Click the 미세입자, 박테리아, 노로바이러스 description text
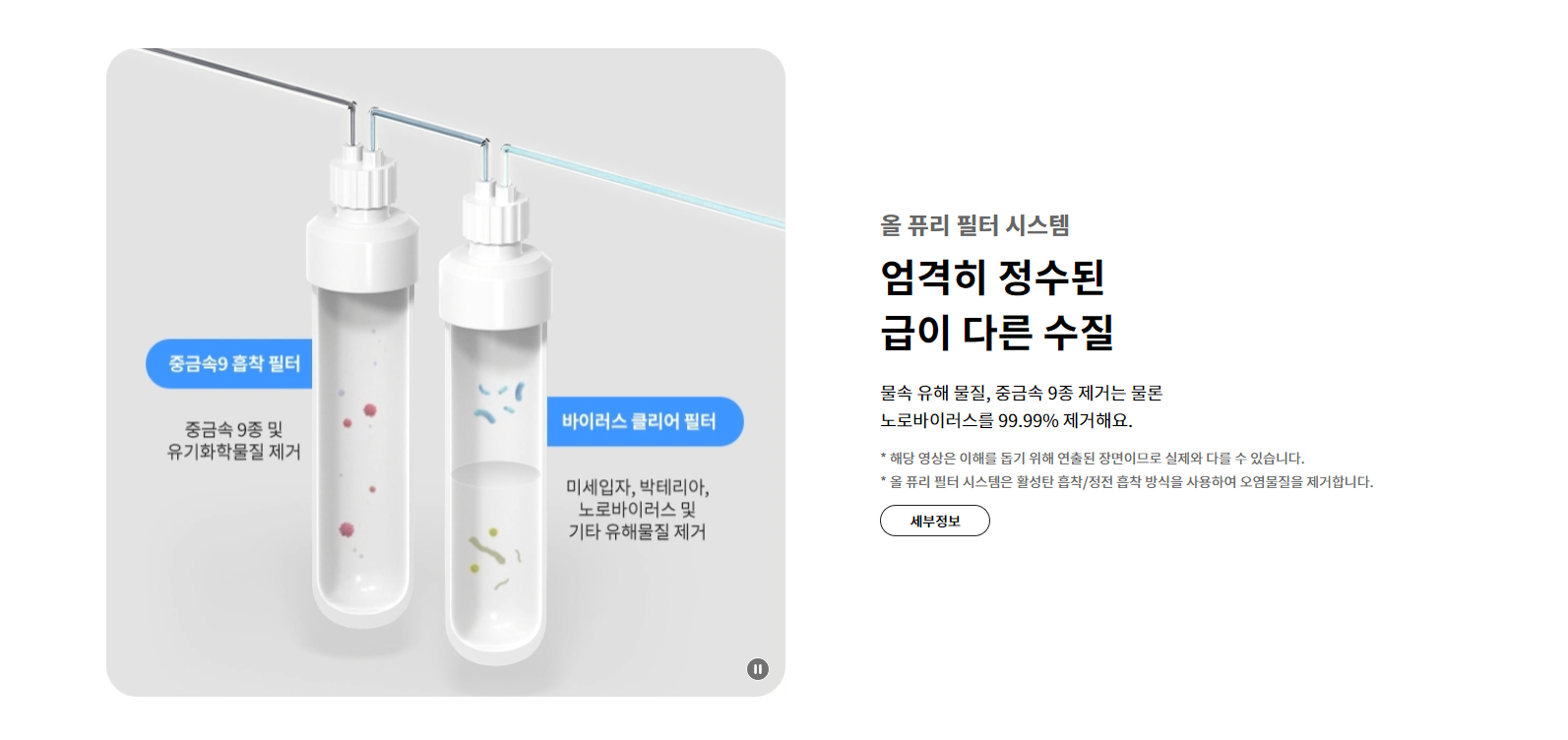Screen dimensions: 1568x740 point(637,509)
